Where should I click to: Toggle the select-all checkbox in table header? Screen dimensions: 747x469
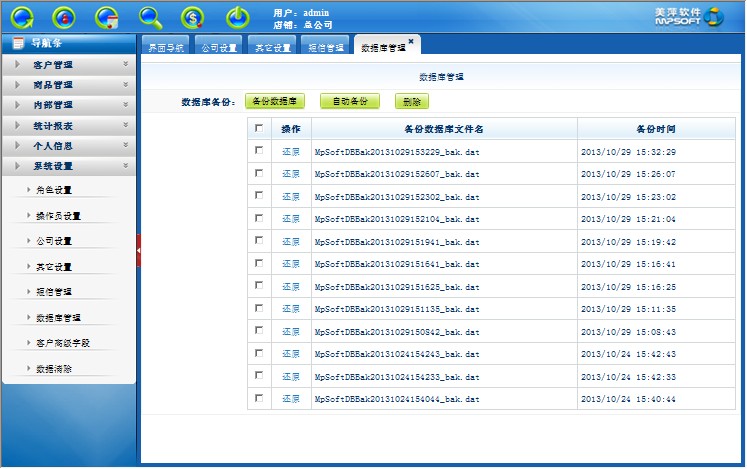coord(260,128)
